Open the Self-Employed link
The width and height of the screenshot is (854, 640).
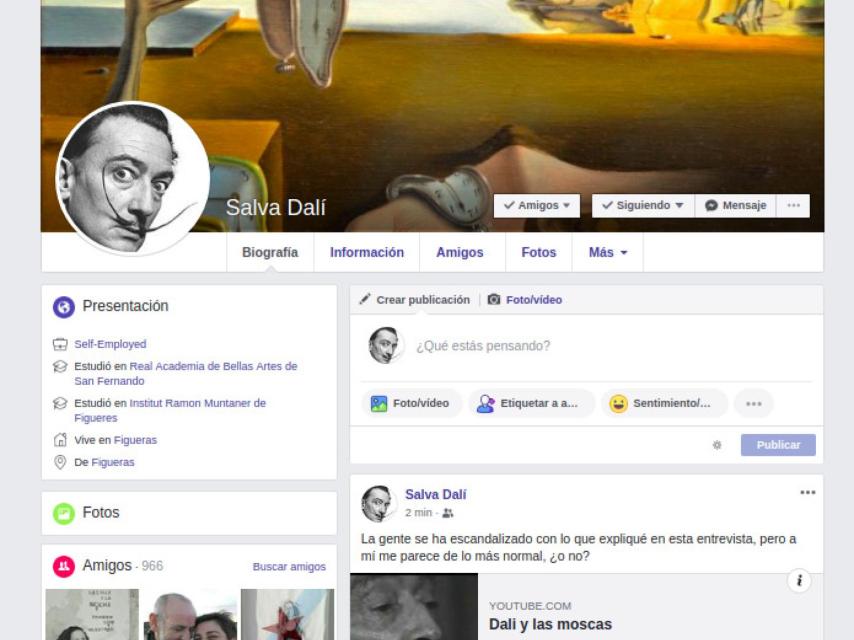(110, 344)
